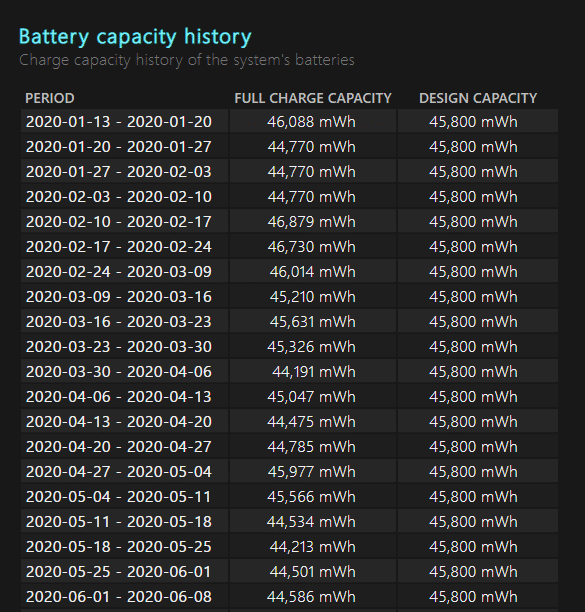585x612 pixels.
Task: Click the Charge capacity history subtitle text
Action: click(x=187, y=60)
